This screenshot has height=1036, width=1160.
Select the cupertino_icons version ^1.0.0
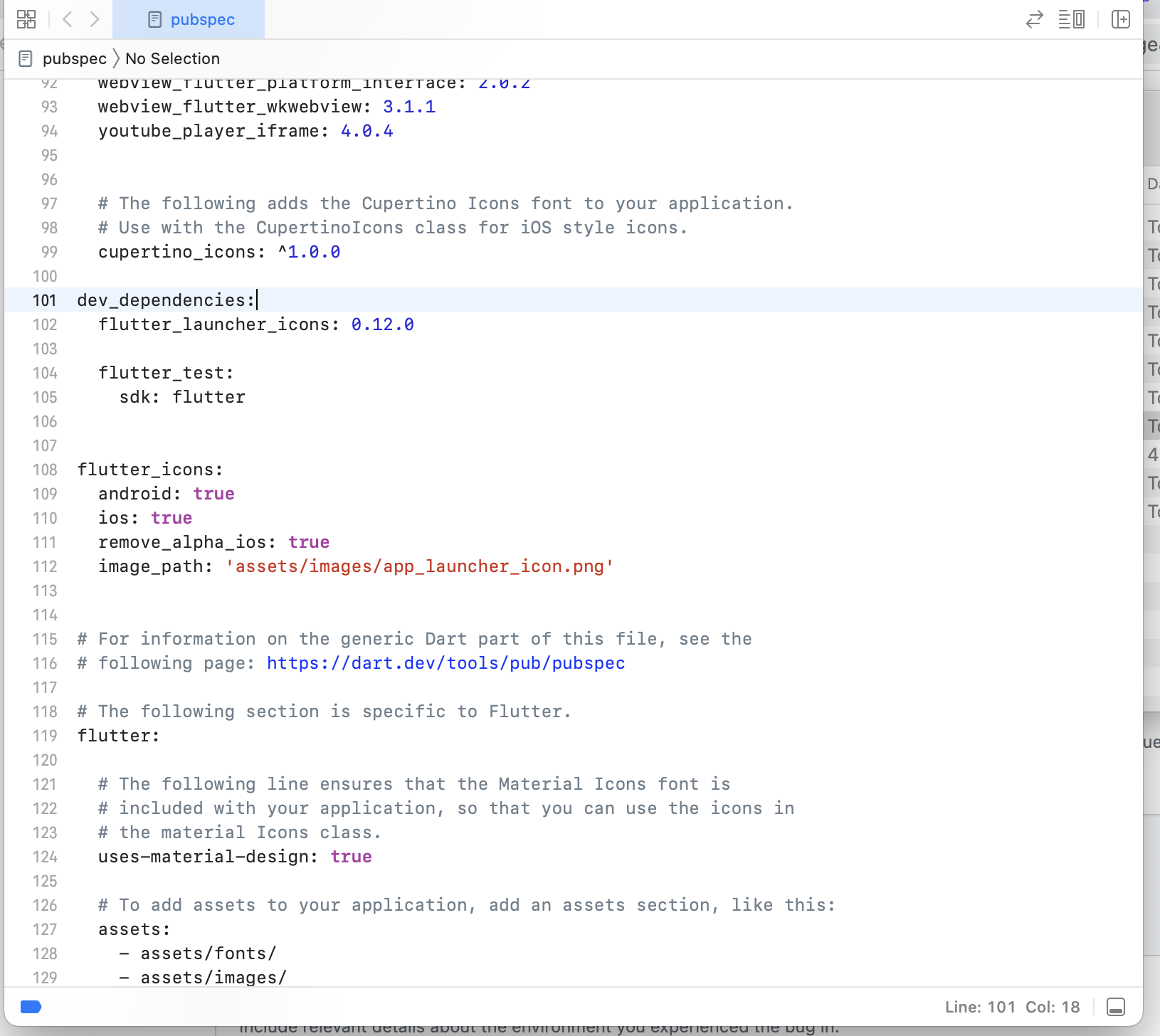(310, 251)
